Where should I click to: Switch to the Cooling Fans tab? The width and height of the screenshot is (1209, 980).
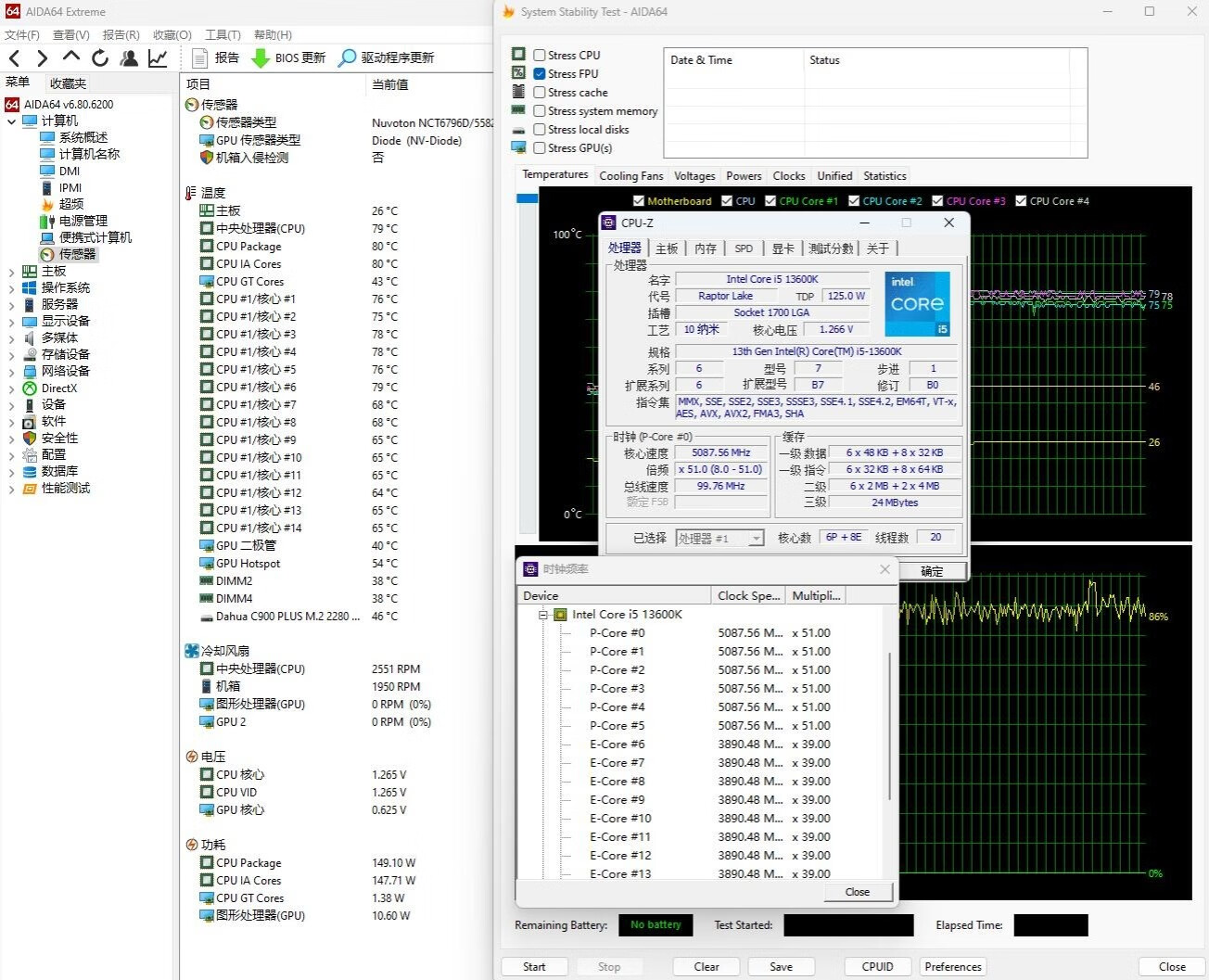630,176
